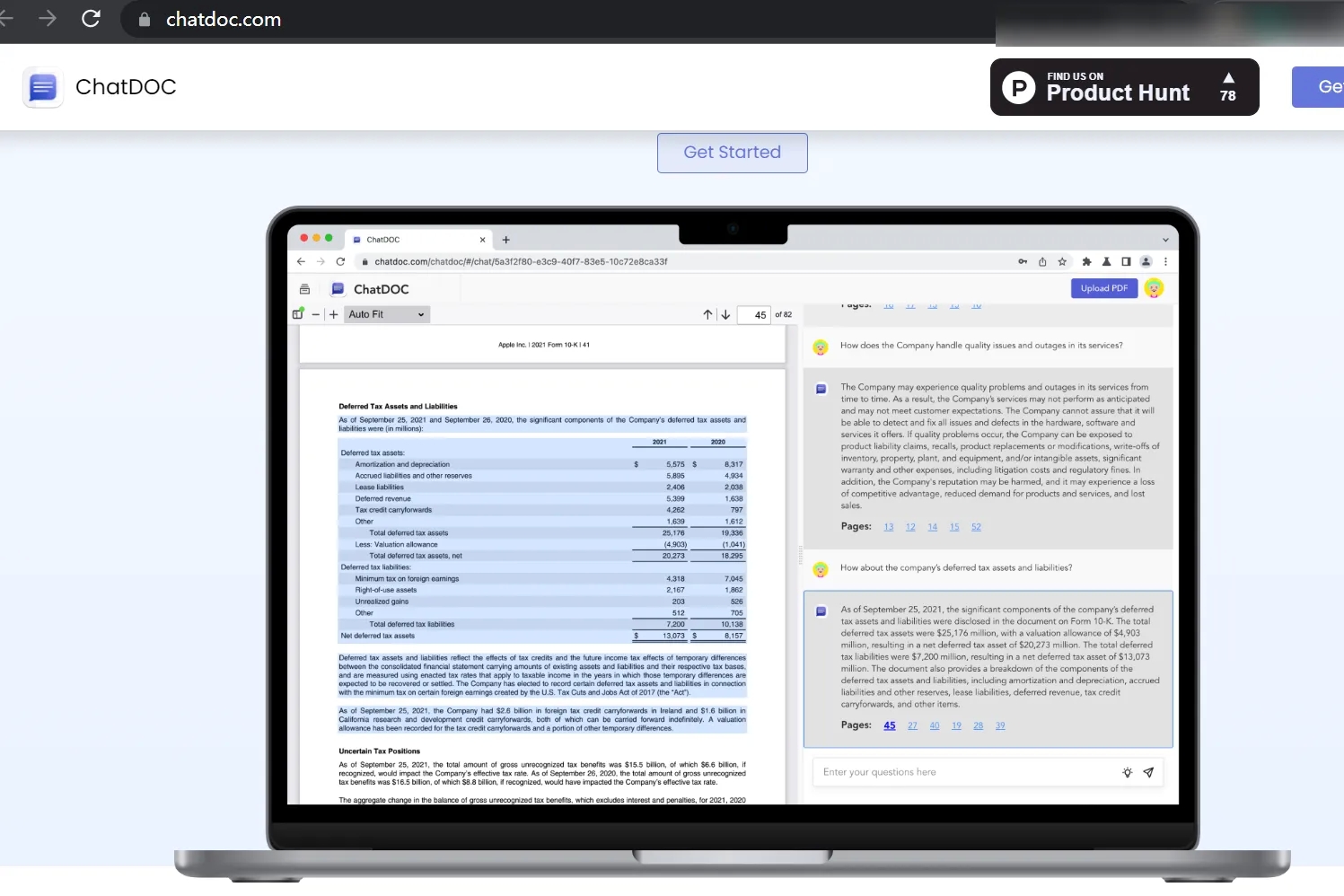Click the reload icon in the laptop browser
Viewport: 1344px width, 896px height.
point(340,262)
